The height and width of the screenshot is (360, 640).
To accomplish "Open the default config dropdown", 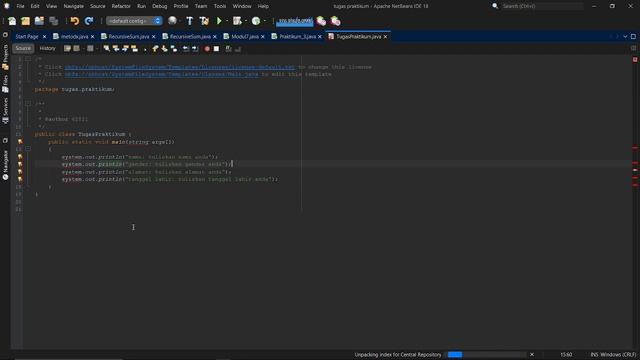I will pos(134,21).
